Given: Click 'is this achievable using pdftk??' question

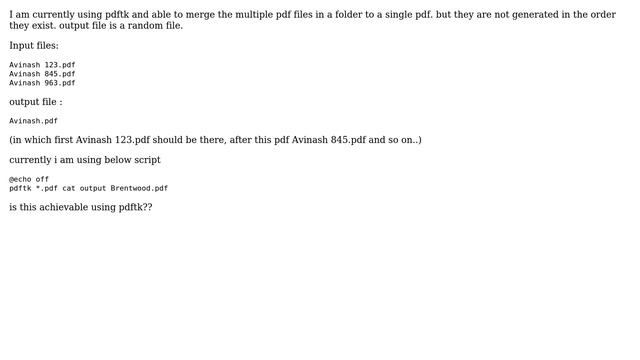Looking at the screenshot, I should [x=81, y=207].
